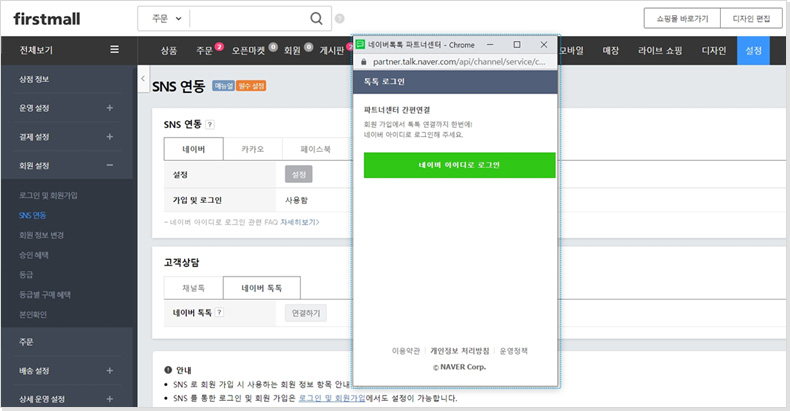
Task: Open 등급별 구매 혜택 in sidebar
Action: tap(45, 295)
